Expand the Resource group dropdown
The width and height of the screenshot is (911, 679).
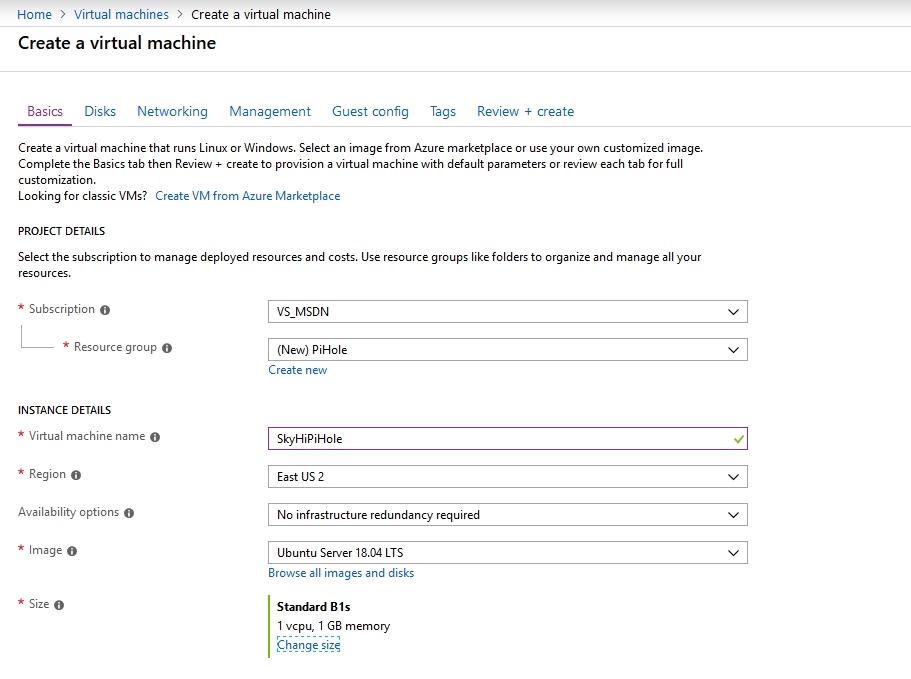[507, 350]
